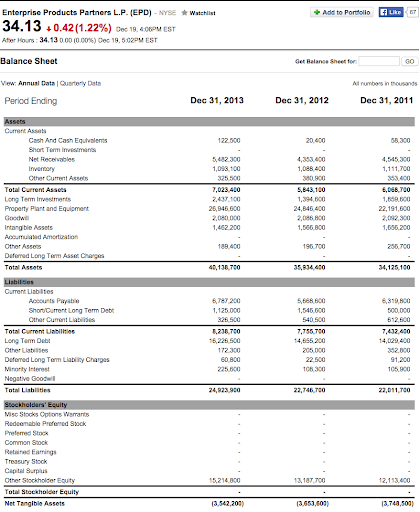
Task: Click the GO button
Action: [x=410, y=61]
